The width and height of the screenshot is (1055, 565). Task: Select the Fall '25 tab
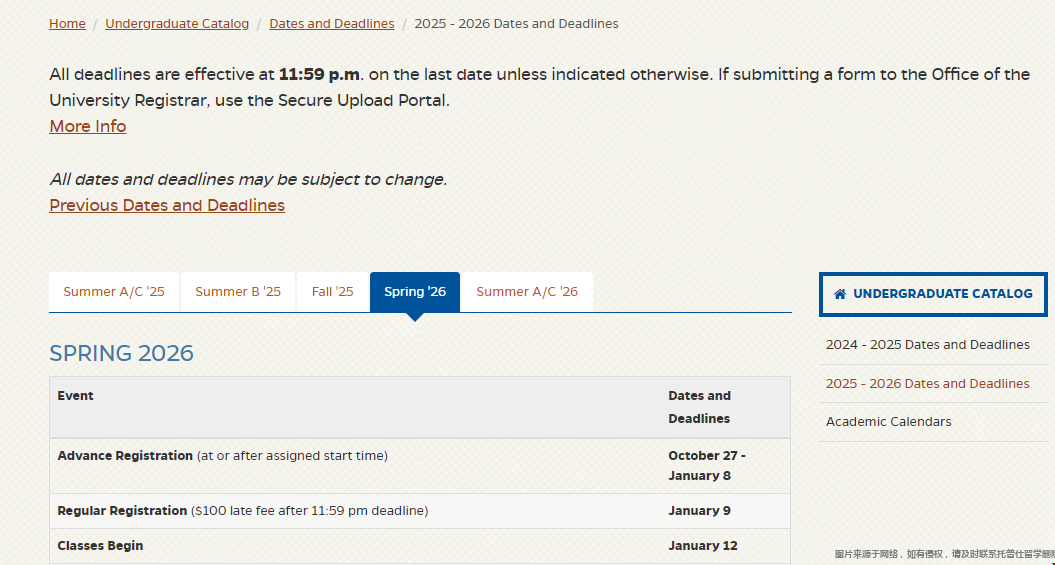tap(332, 292)
